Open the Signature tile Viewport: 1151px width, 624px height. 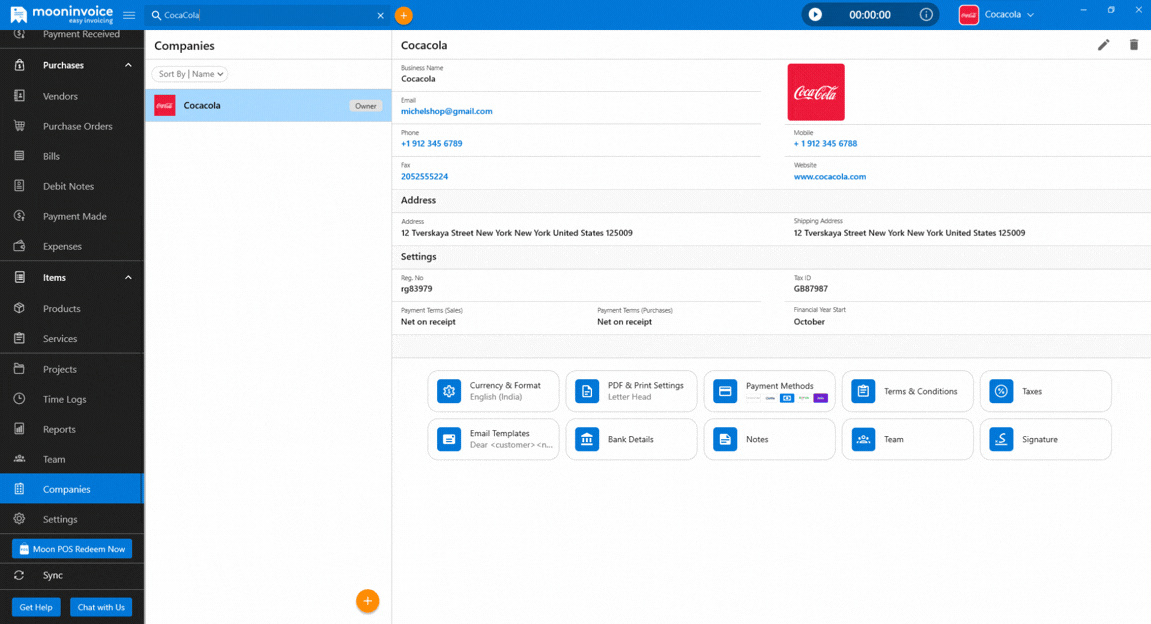[x=1045, y=439]
